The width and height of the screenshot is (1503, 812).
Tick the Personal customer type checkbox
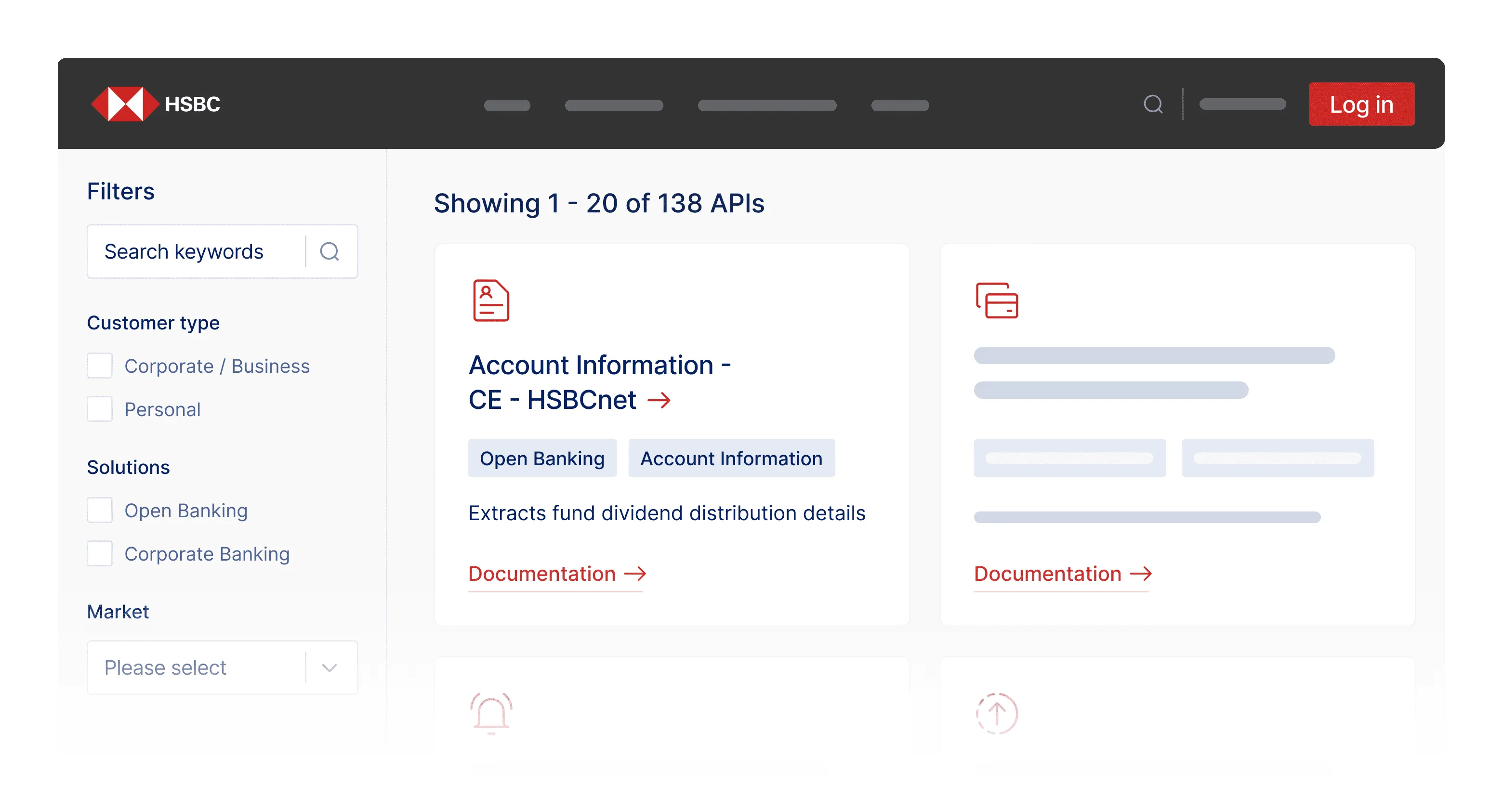tap(100, 409)
